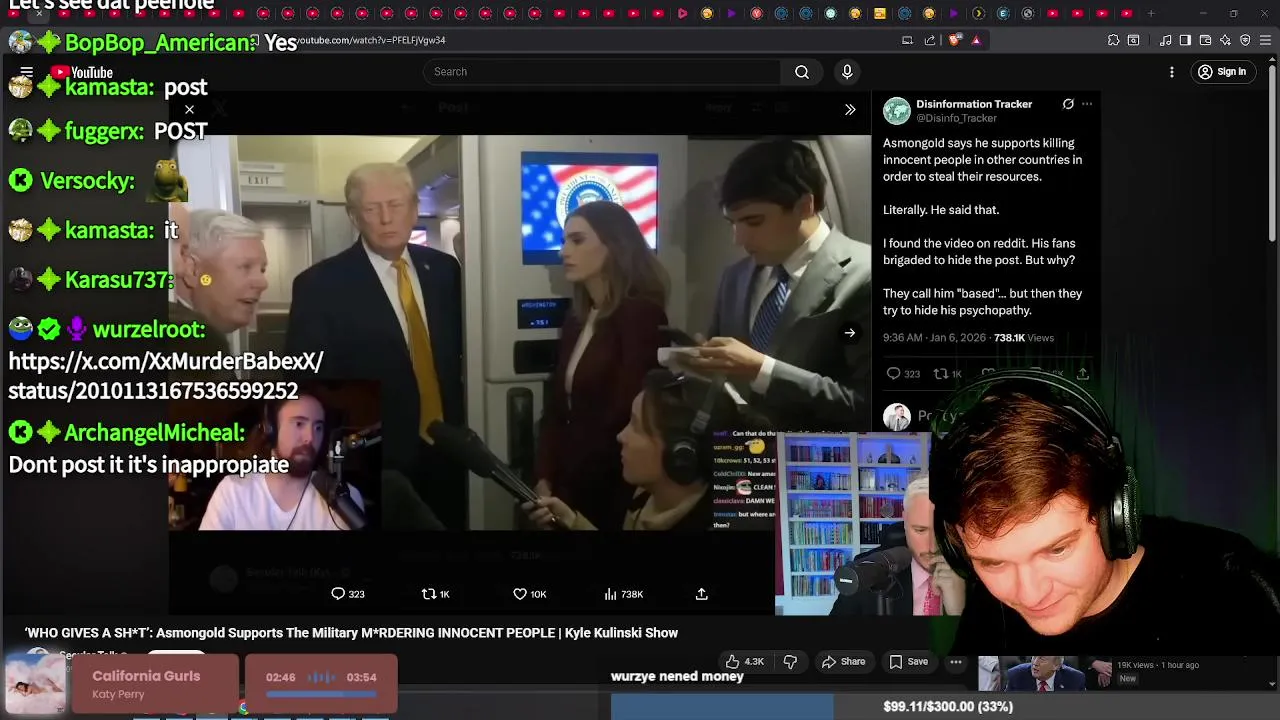
Task: Open tweet more options ellipsis
Action: [1087, 104]
